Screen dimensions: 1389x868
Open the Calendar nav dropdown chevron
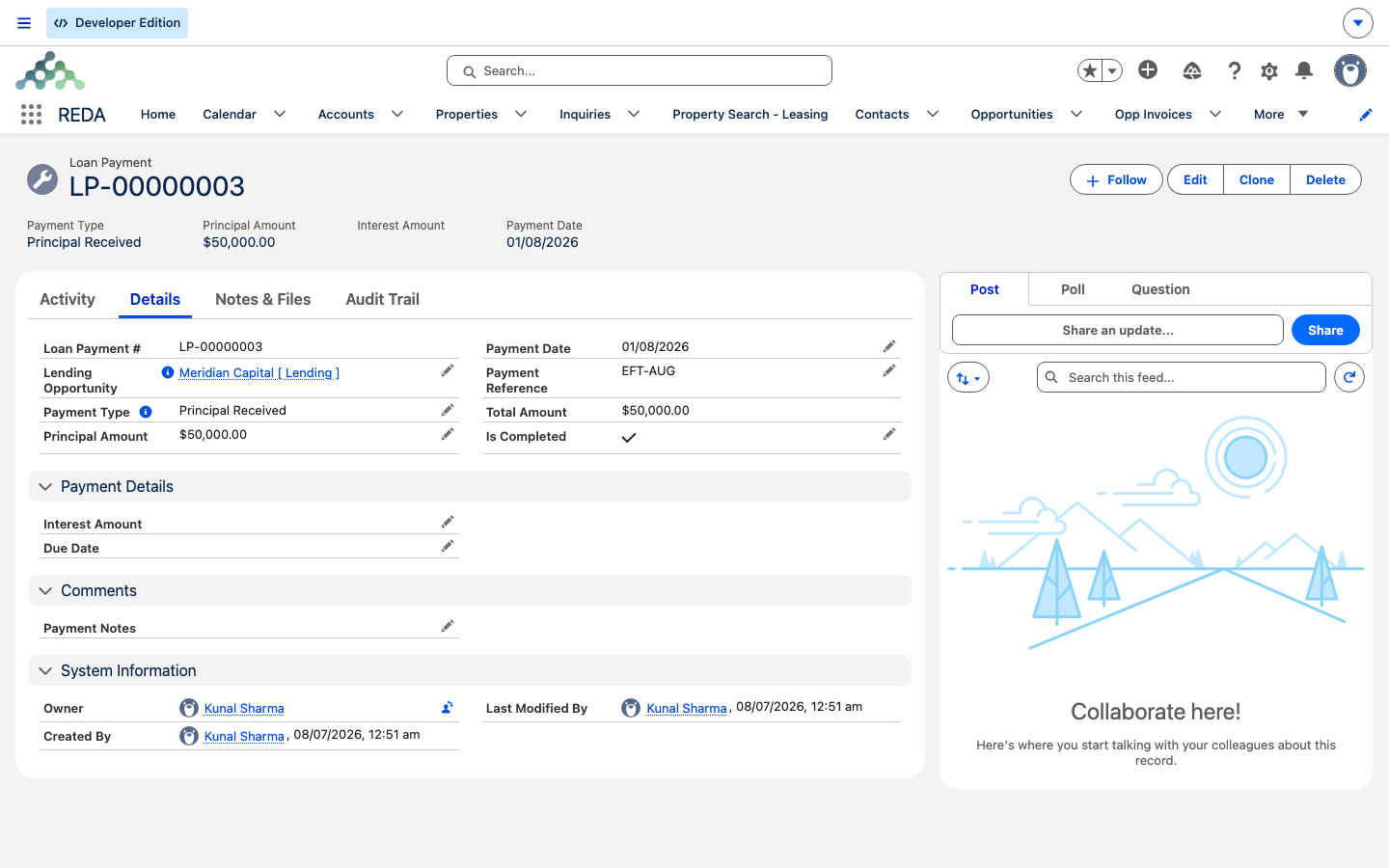[280, 114]
